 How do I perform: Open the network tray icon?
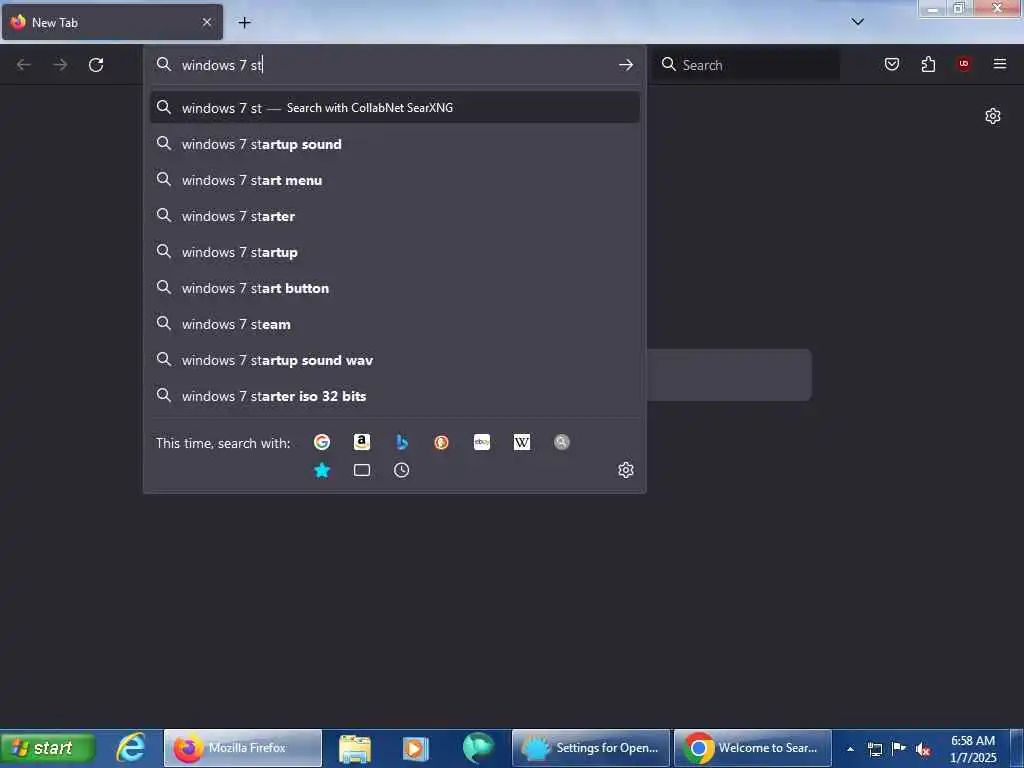click(874, 749)
